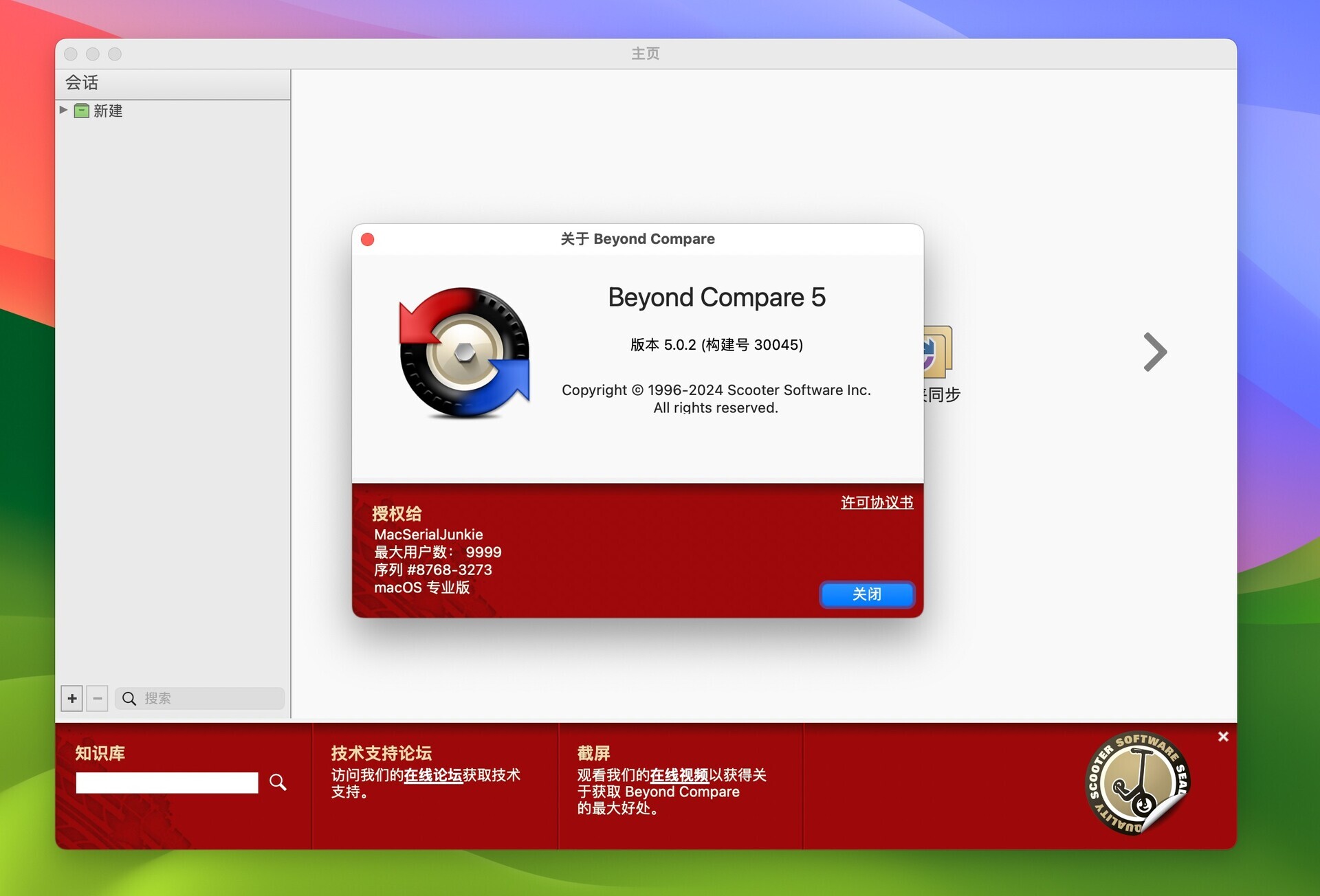The width and height of the screenshot is (1320, 896).
Task: Click the Beyond Compare logo in dialog
Action: [x=465, y=352]
